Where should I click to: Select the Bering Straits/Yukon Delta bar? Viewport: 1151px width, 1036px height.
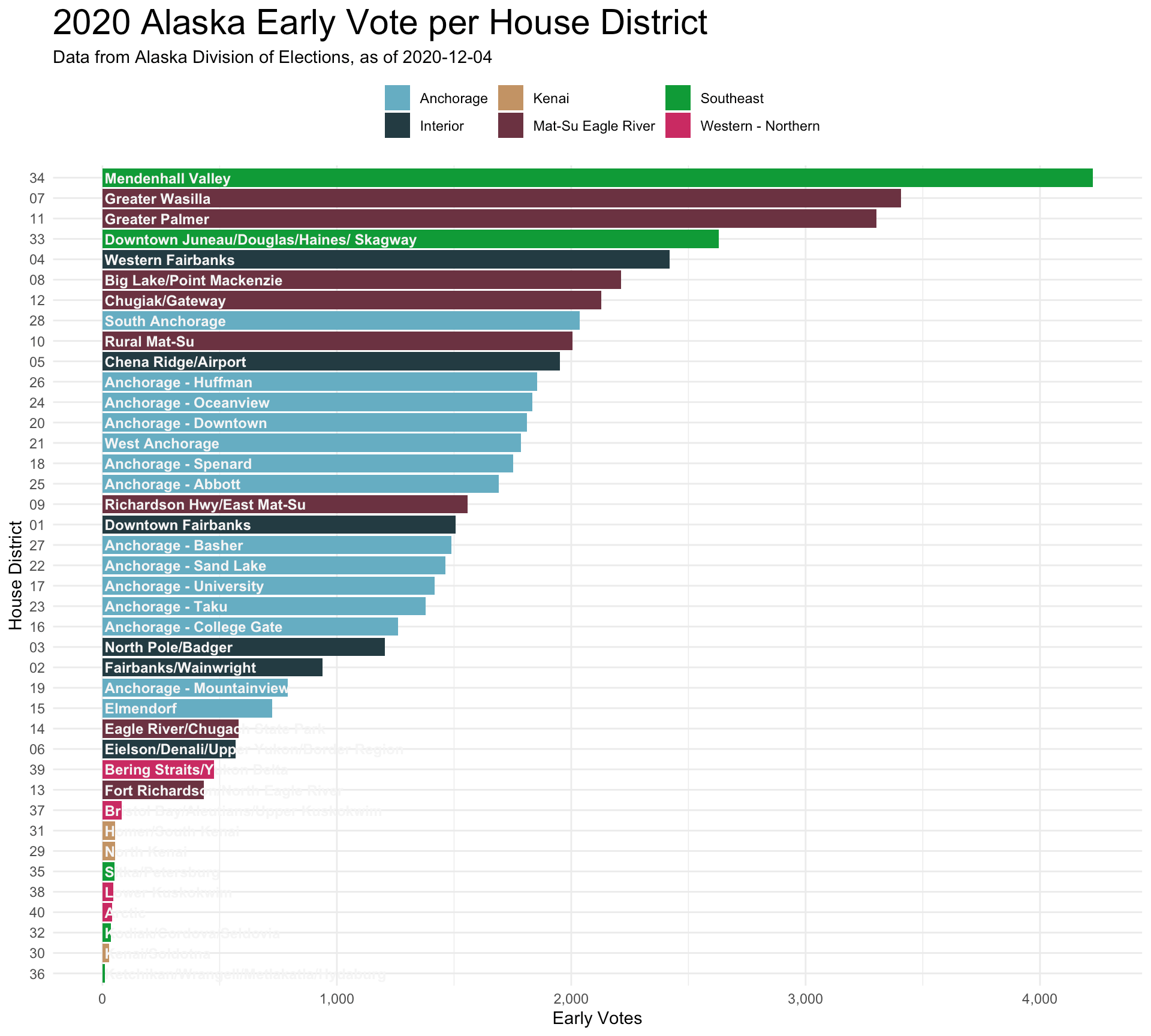[x=158, y=769]
